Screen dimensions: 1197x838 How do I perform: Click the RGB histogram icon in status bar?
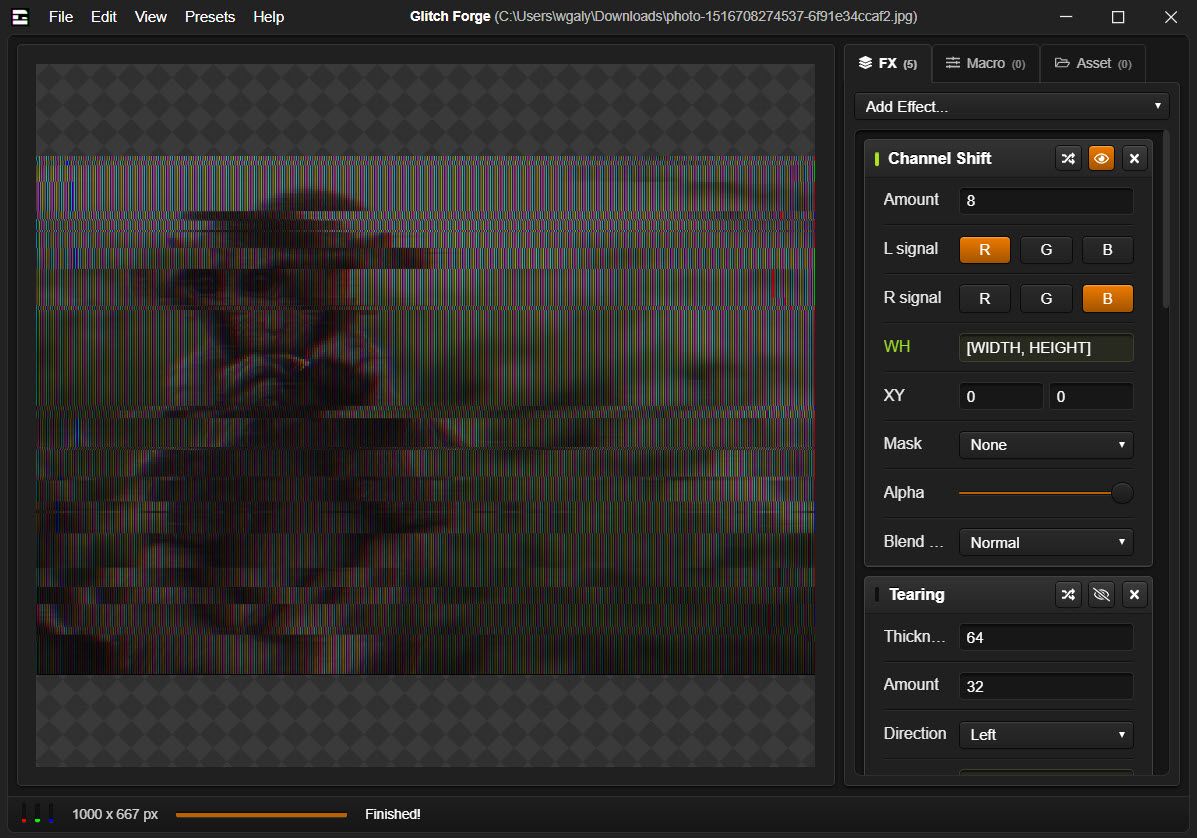tap(37, 813)
